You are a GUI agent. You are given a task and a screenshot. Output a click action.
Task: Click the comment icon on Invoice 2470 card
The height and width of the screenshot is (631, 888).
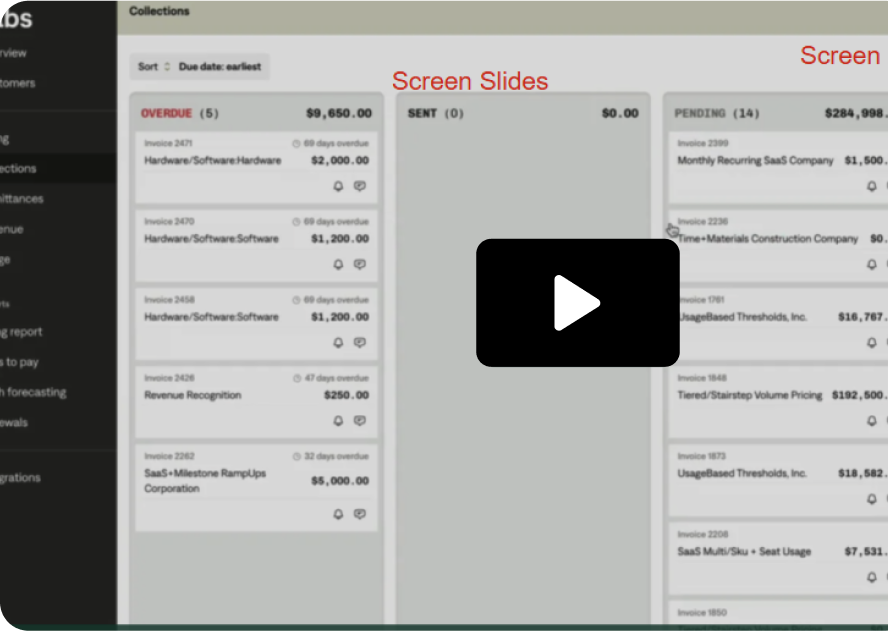click(360, 264)
